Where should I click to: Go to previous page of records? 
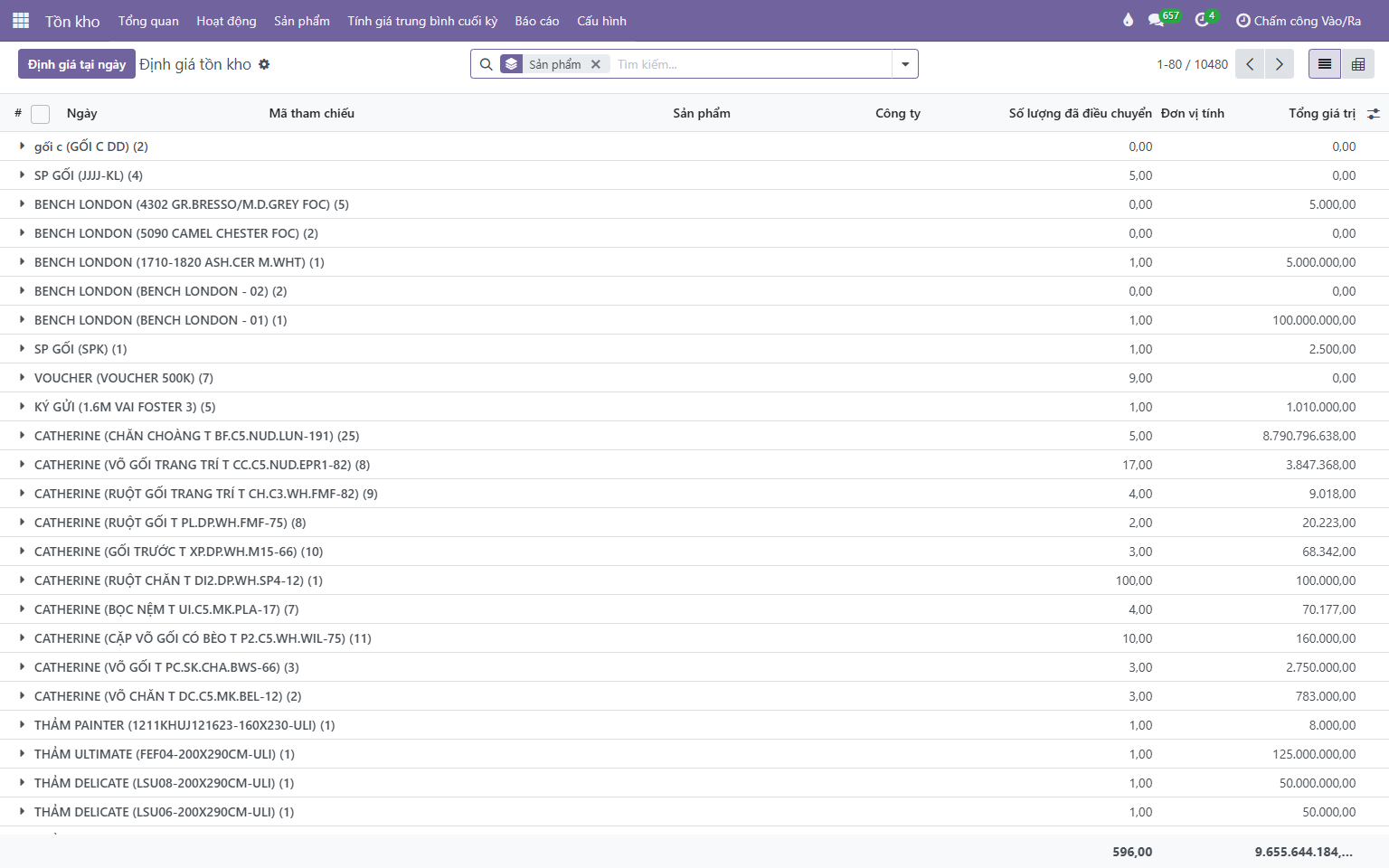(x=1250, y=64)
